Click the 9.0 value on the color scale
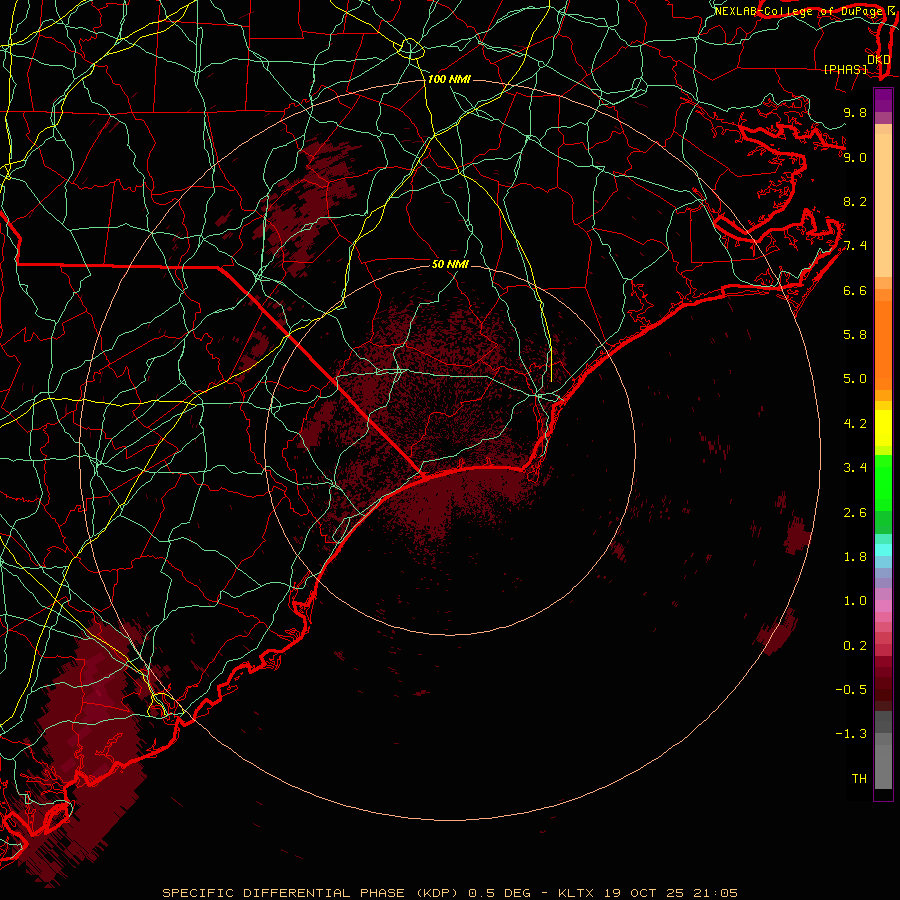 (855, 157)
